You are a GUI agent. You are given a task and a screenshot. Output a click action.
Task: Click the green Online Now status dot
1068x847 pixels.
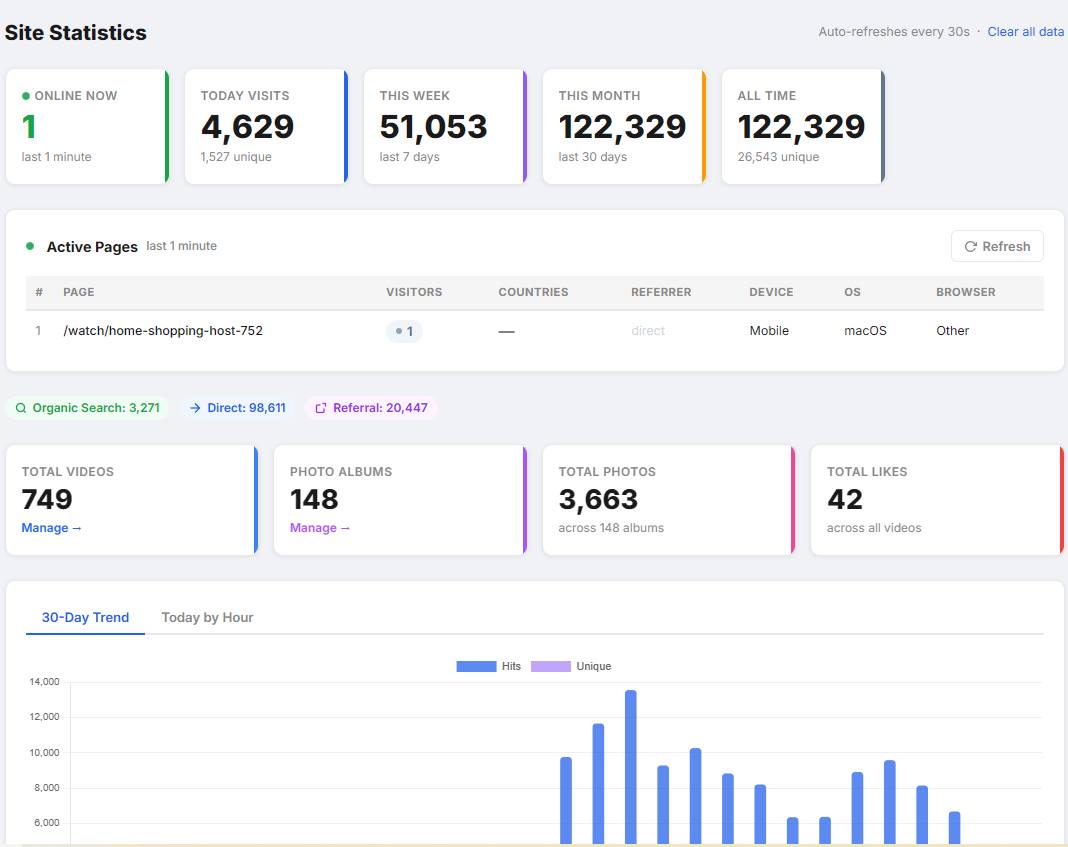tap(26, 96)
